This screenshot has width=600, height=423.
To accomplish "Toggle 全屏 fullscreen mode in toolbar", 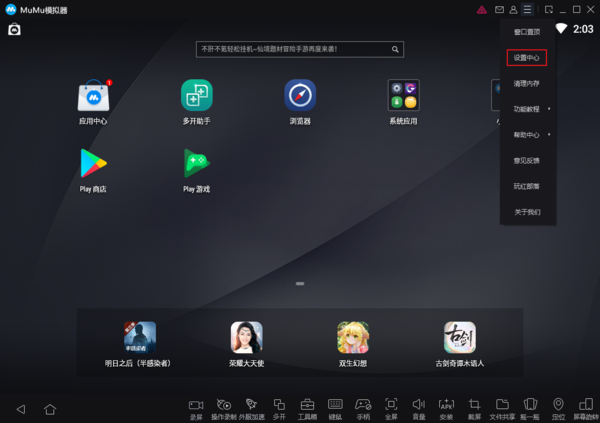I will [391, 407].
